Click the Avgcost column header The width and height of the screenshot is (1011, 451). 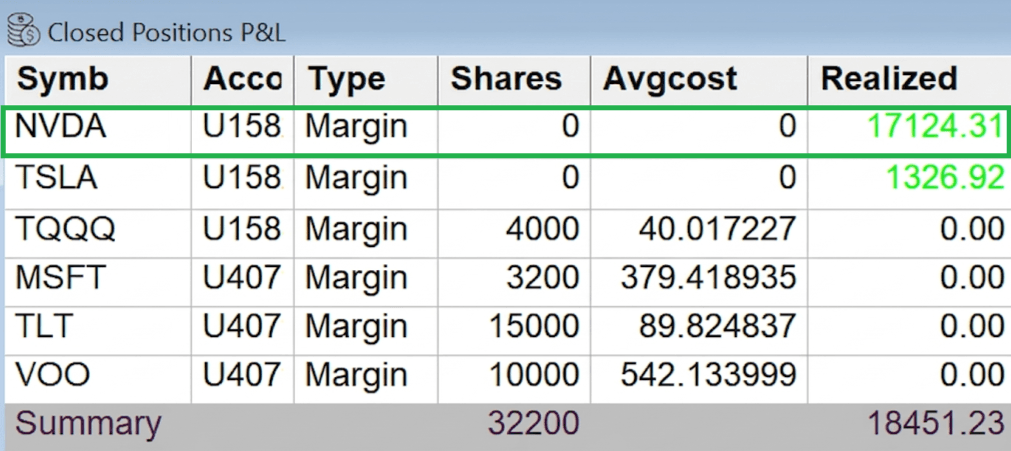[670, 79]
